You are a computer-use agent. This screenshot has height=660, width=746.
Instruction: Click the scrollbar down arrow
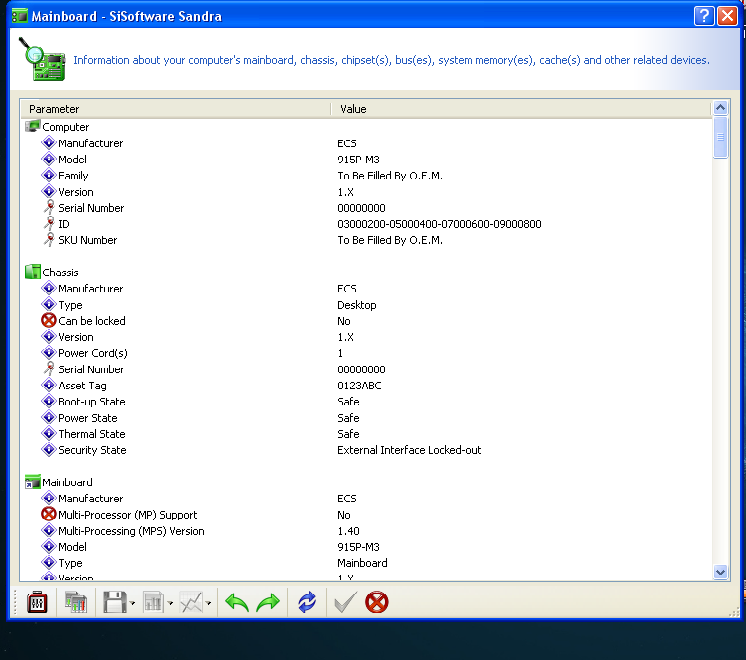(720, 572)
